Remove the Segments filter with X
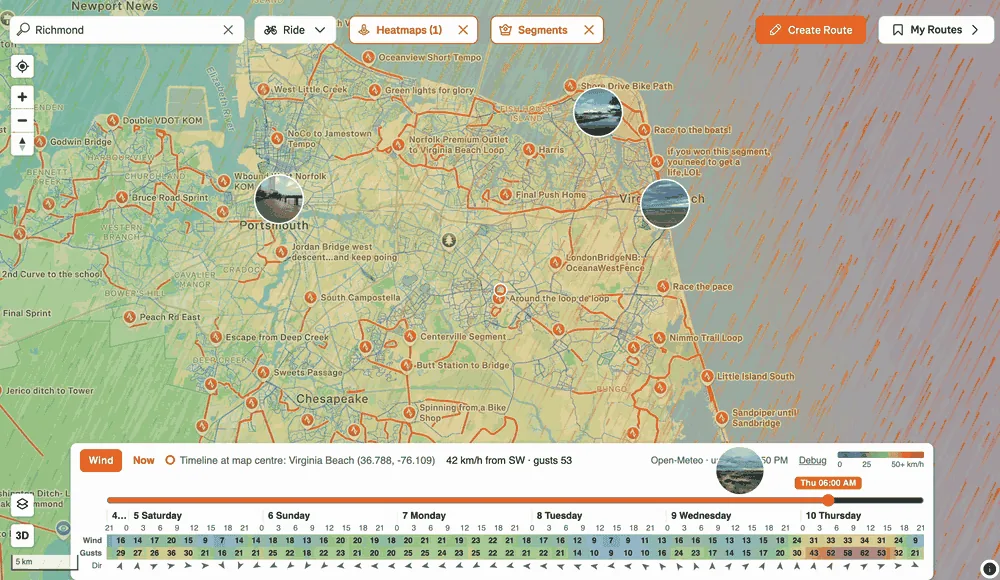Image resolution: width=1000 pixels, height=580 pixels. (589, 30)
